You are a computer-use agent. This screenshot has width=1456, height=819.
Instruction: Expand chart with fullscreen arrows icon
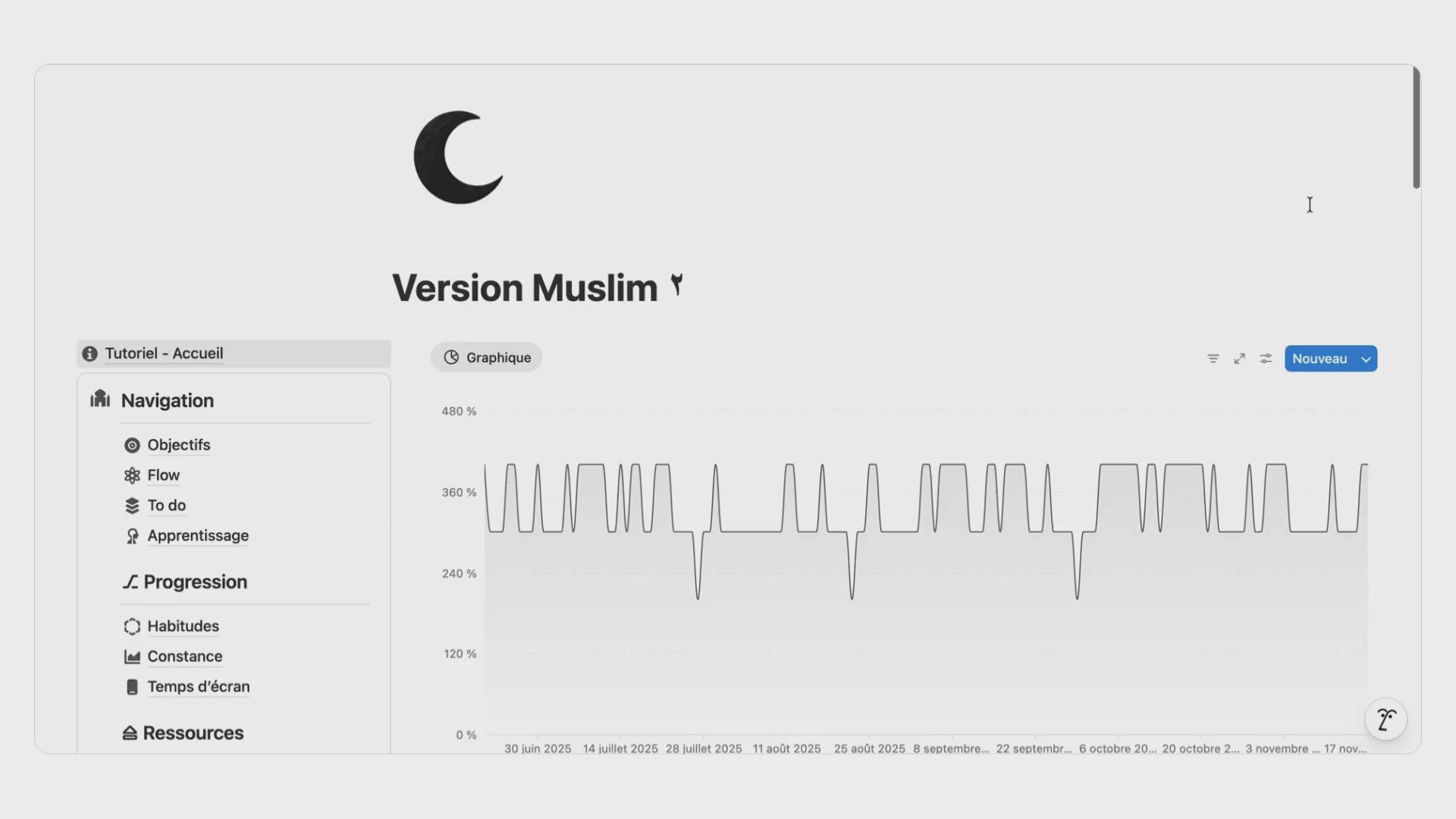(x=1240, y=359)
